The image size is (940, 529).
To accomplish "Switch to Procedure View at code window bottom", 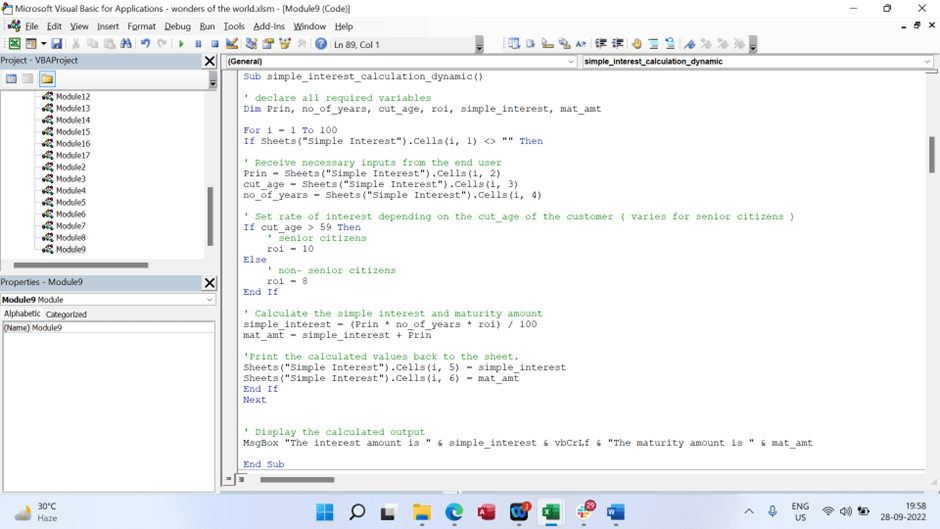I will click(x=228, y=479).
